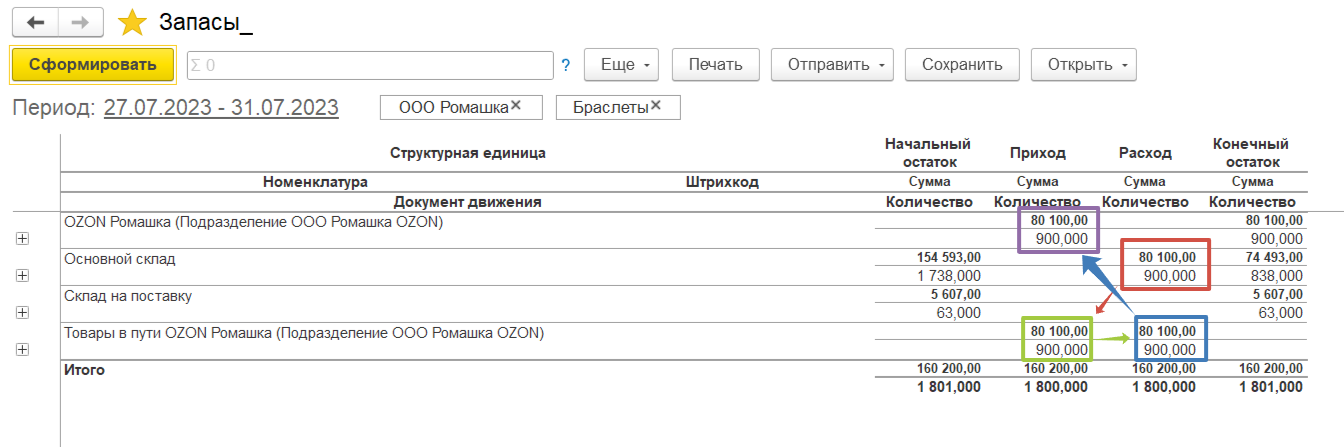
Task: Toggle the favorites star icon
Action: 132,23
